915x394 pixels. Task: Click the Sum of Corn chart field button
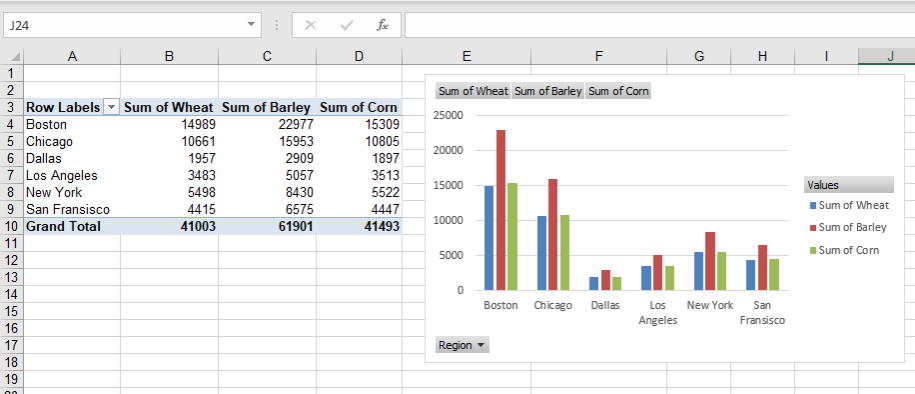[619, 91]
